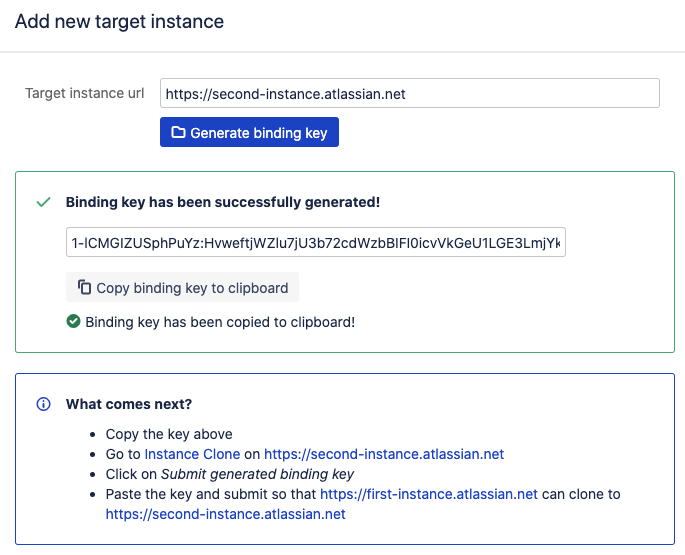Focus the Target instance url input field
The height and width of the screenshot is (555, 685).
click(409, 94)
